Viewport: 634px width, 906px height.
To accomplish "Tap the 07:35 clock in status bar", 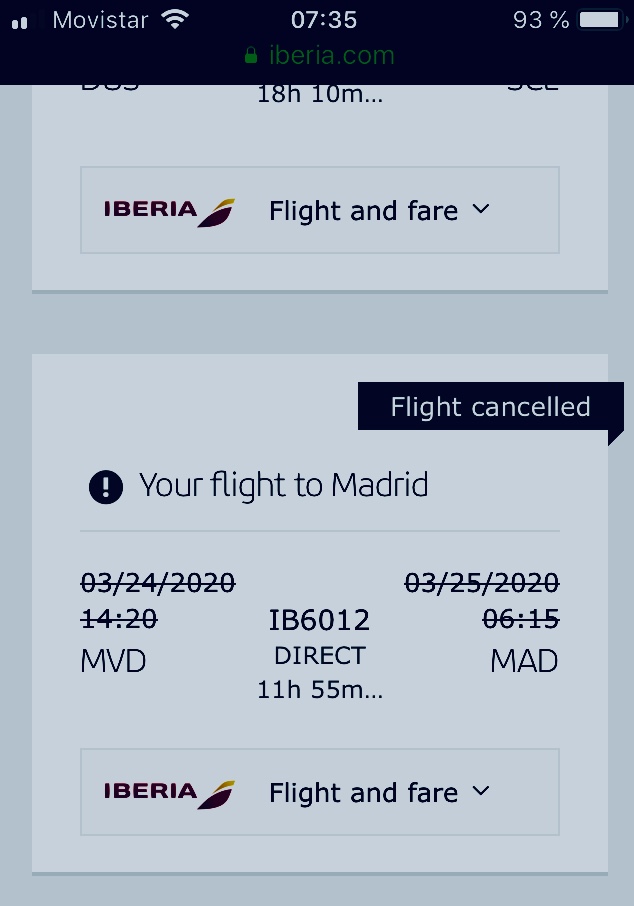I will 324,20.
